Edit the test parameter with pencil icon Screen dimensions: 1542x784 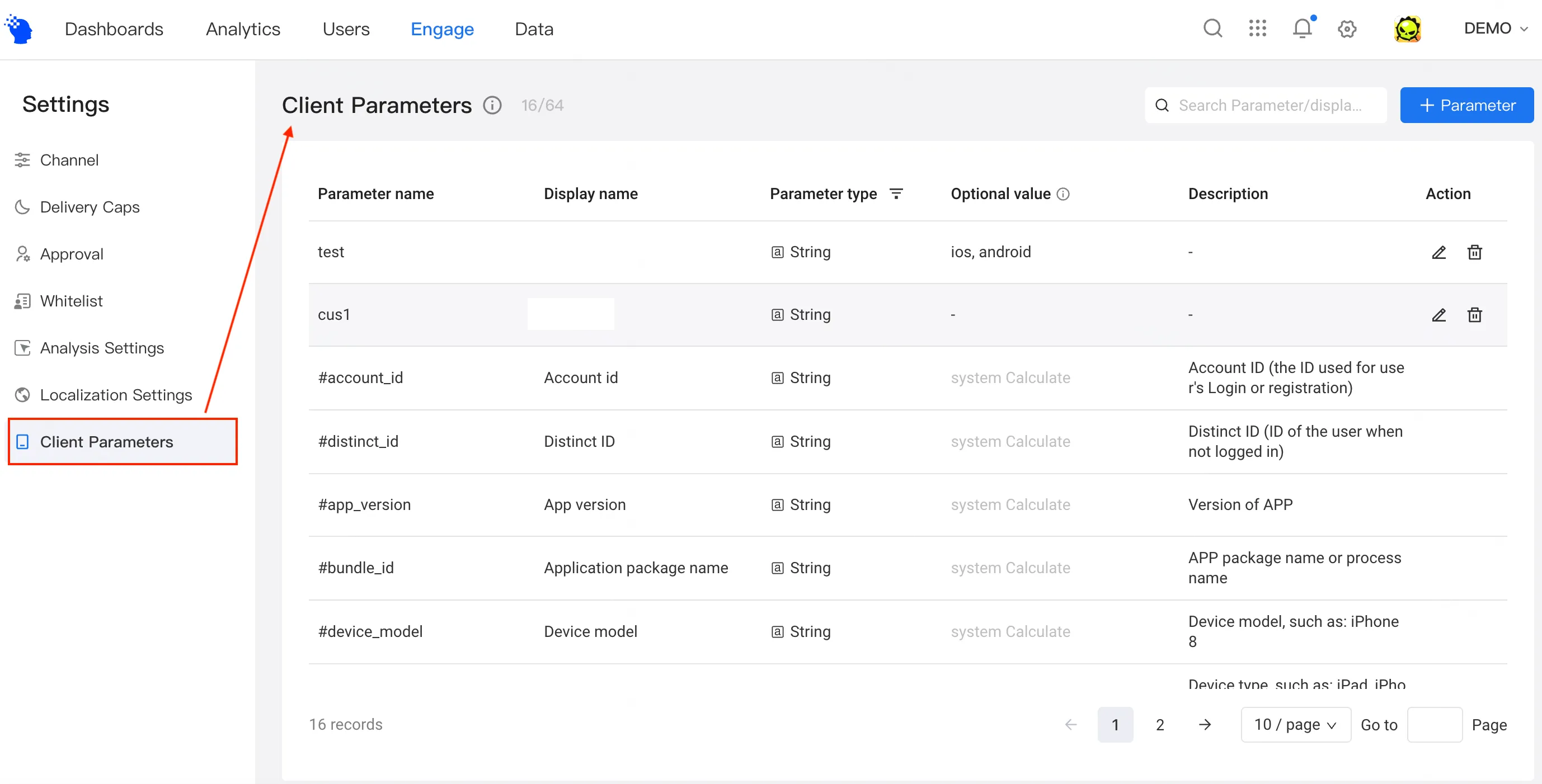pyautogui.click(x=1438, y=252)
